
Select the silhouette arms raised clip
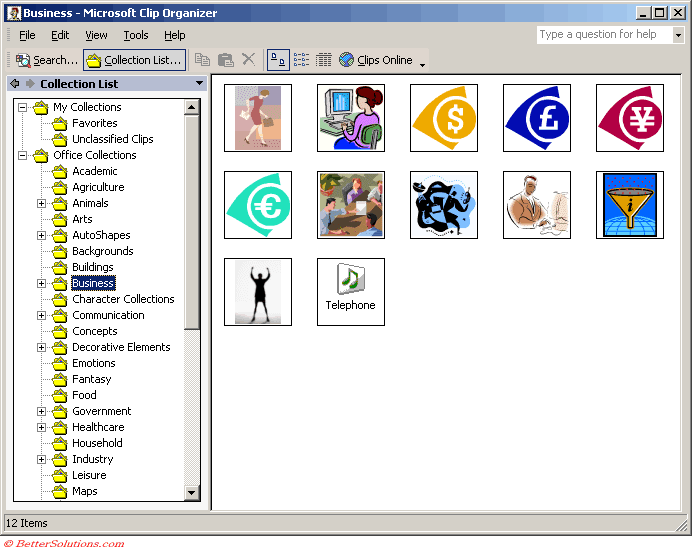click(258, 292)
